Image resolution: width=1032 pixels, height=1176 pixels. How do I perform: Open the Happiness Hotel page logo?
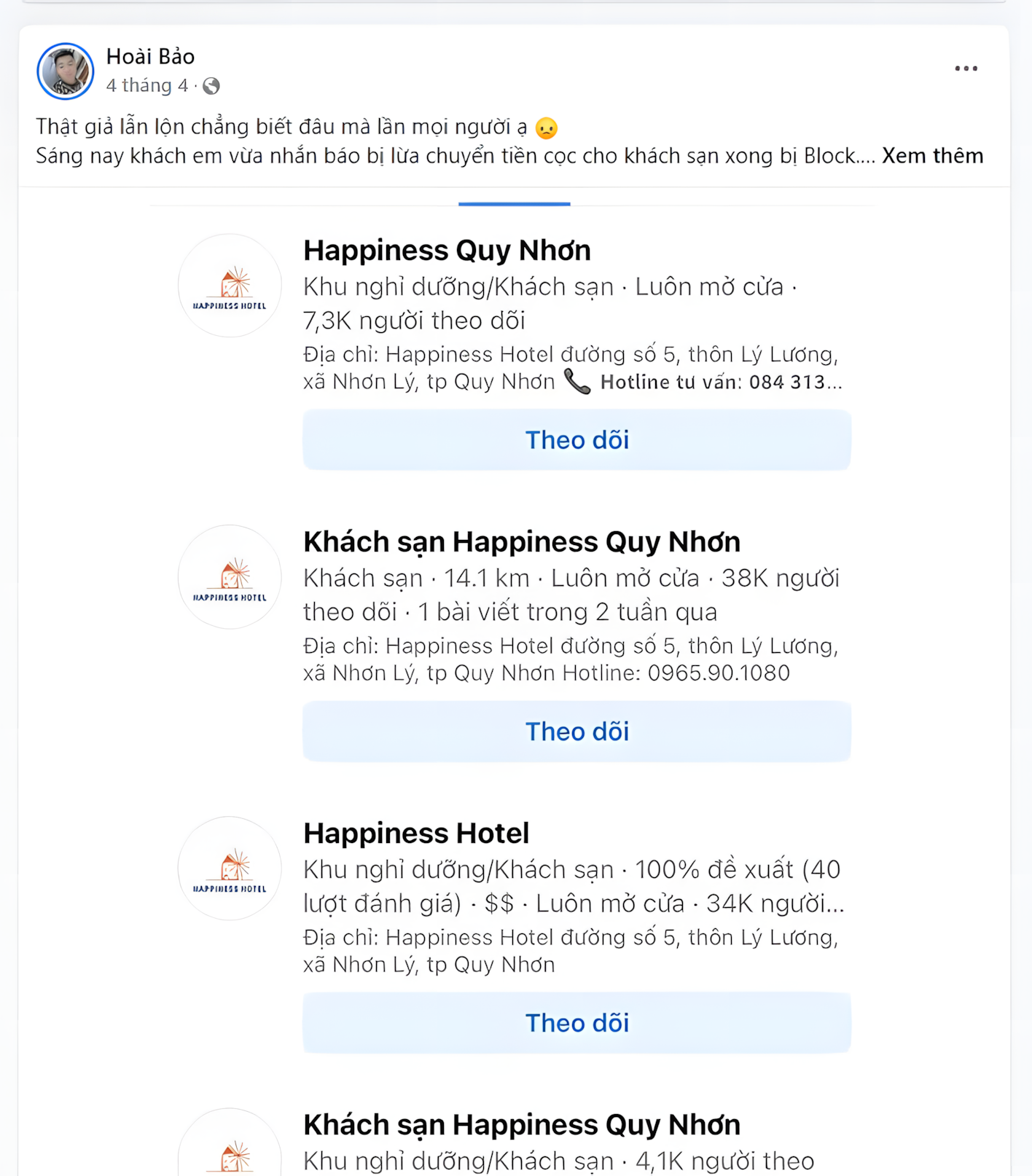[x=230, y=869]
